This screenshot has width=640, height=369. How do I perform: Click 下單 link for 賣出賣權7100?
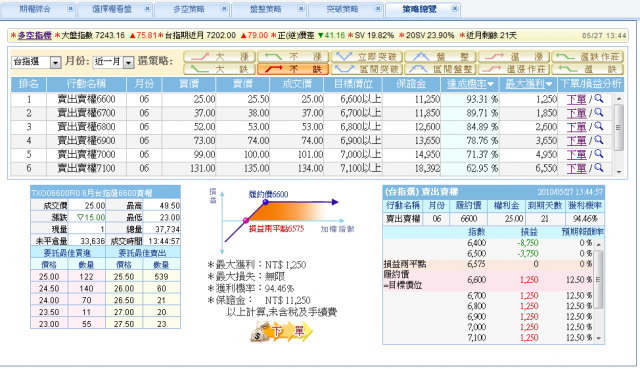(x=576, y=169)
